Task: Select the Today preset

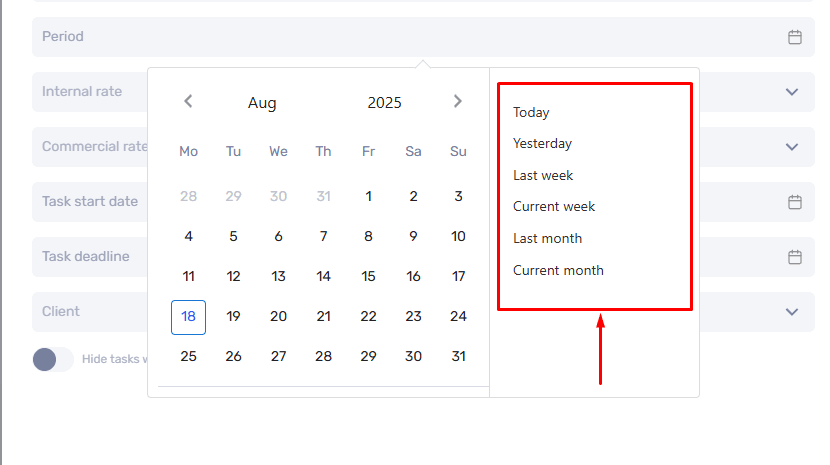Action: pos(531,112)
